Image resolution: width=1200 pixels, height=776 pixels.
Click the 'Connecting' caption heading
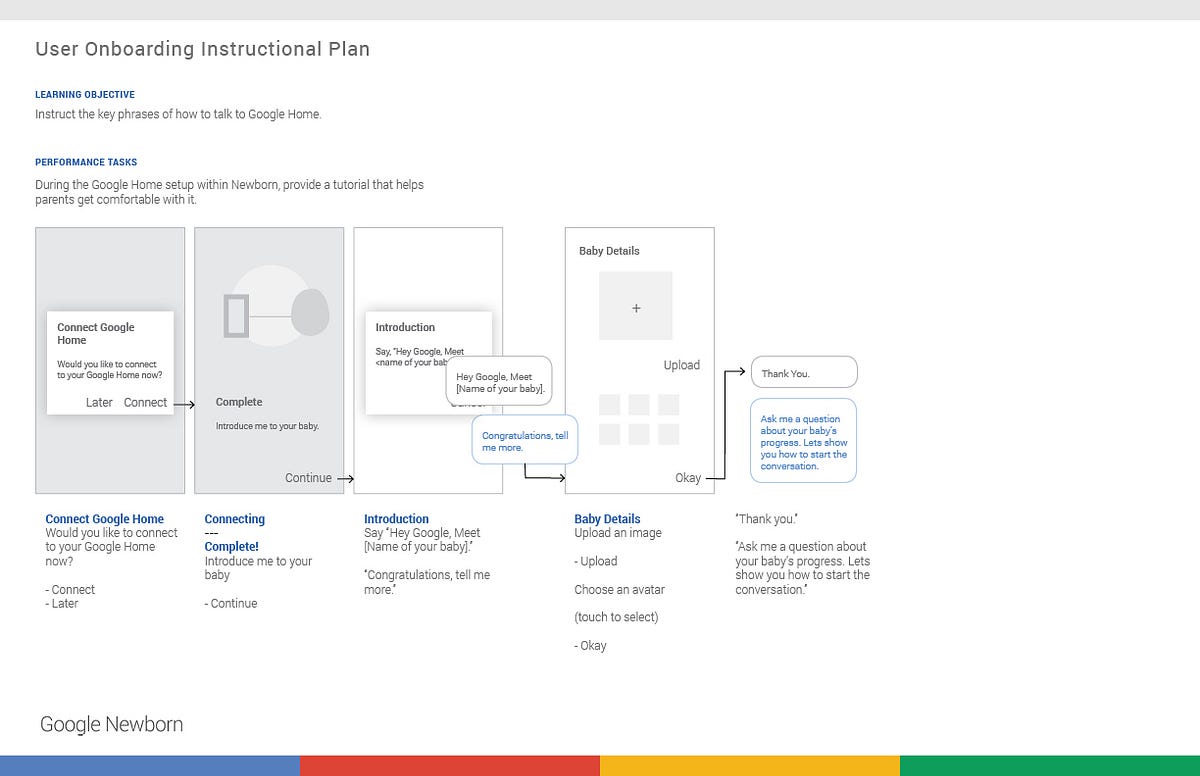point(235,519)
